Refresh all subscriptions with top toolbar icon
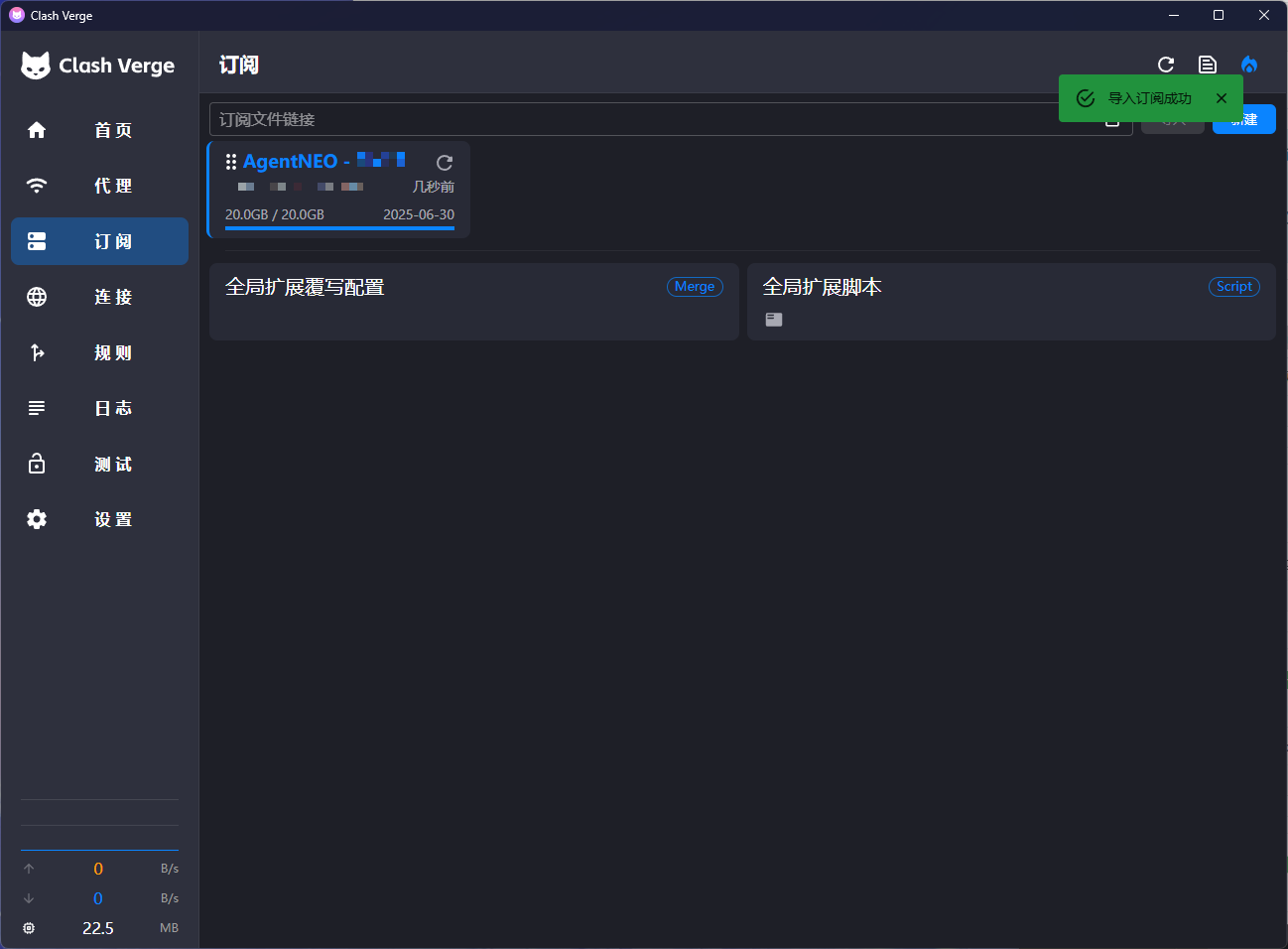 [1166, 65]
